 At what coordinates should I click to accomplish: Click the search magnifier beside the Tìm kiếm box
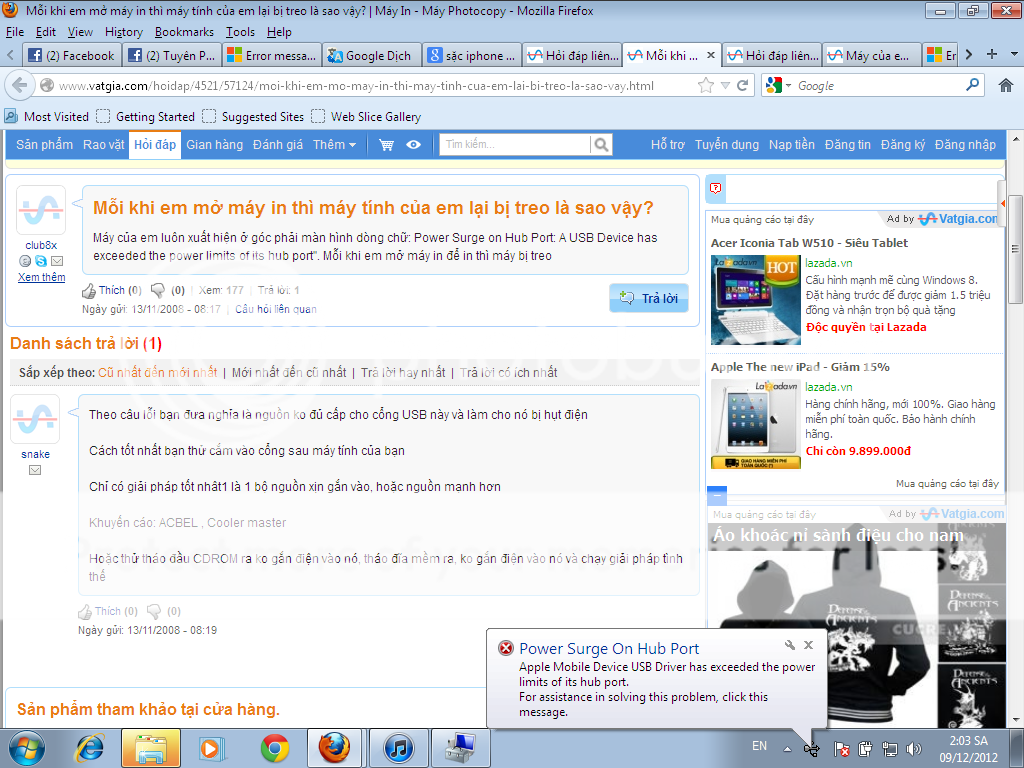coord(601,145)
